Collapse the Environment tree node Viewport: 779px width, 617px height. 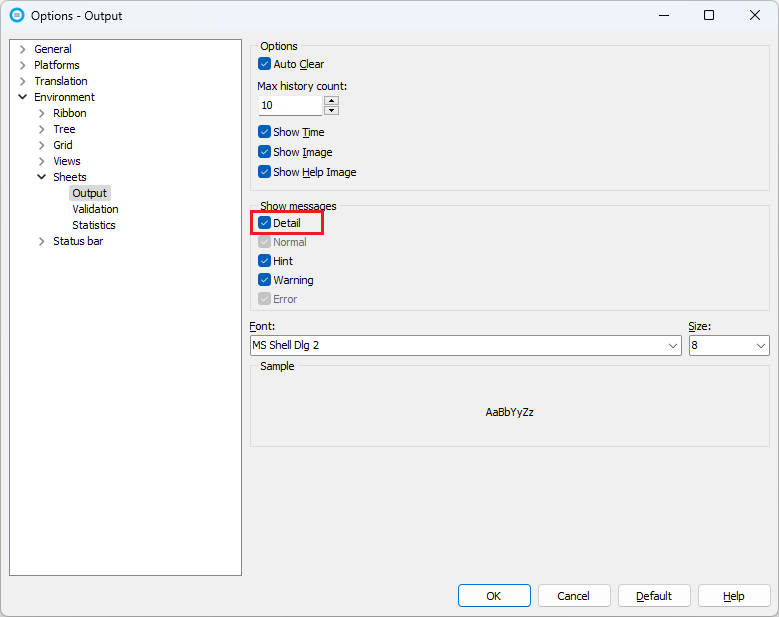tap(22, 97)
